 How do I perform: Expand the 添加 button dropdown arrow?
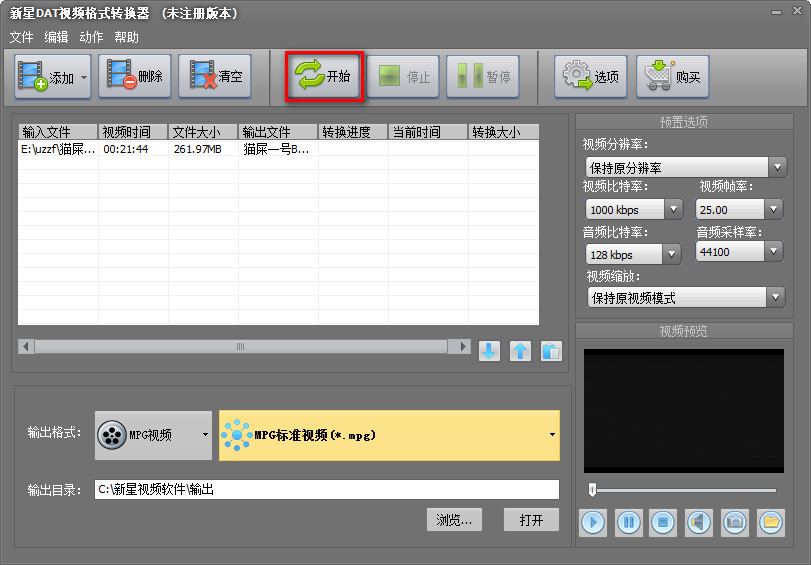pos(84,77)
